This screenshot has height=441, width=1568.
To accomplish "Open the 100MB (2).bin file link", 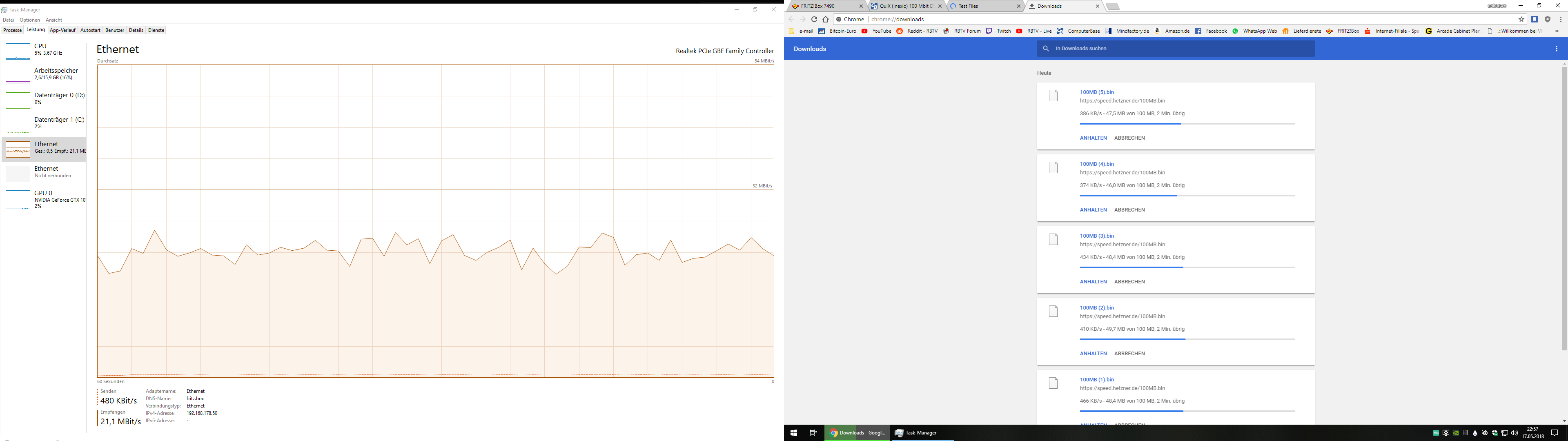I will [1096, 307].
